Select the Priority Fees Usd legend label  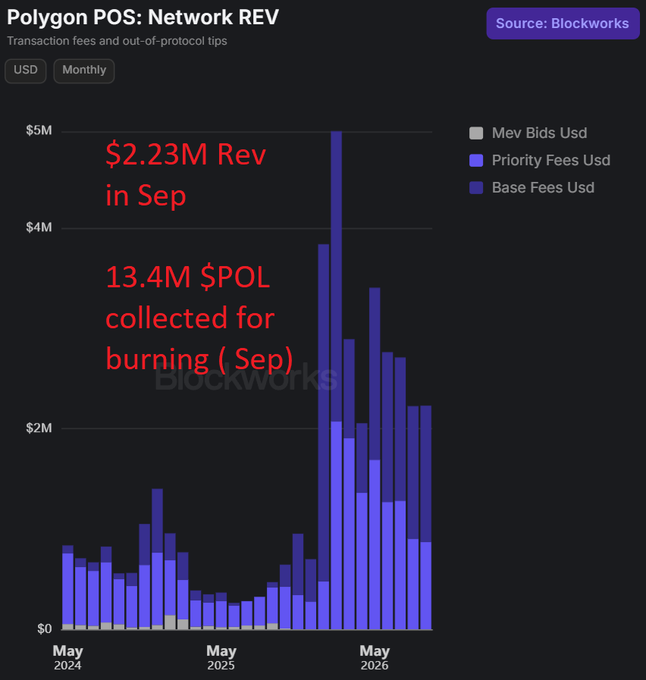(x=551, y=160)
